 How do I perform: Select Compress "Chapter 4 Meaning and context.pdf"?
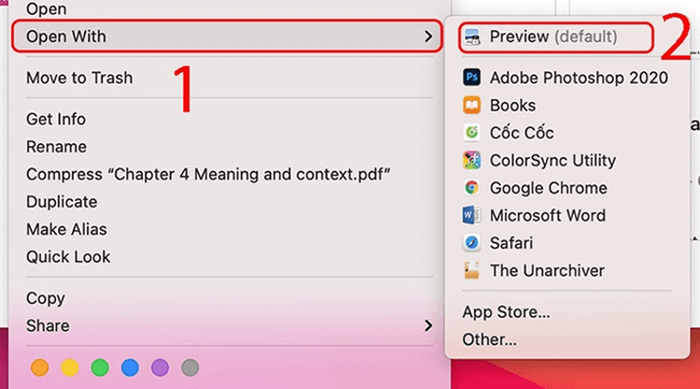pos(208,174)
